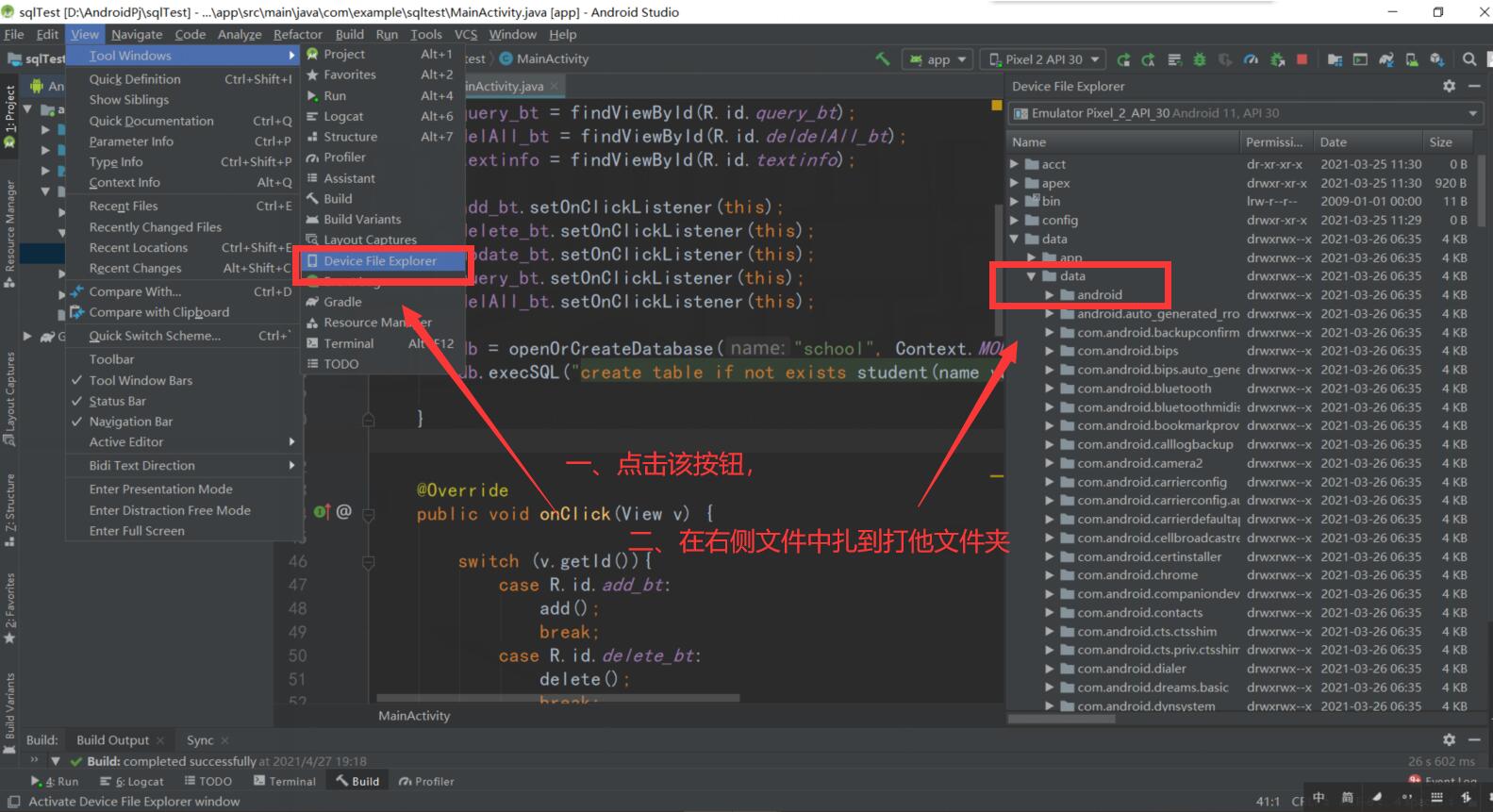Click the Device File Explorer horizontal scrollbar
Screen dimensions: 1493x812
1063,719
